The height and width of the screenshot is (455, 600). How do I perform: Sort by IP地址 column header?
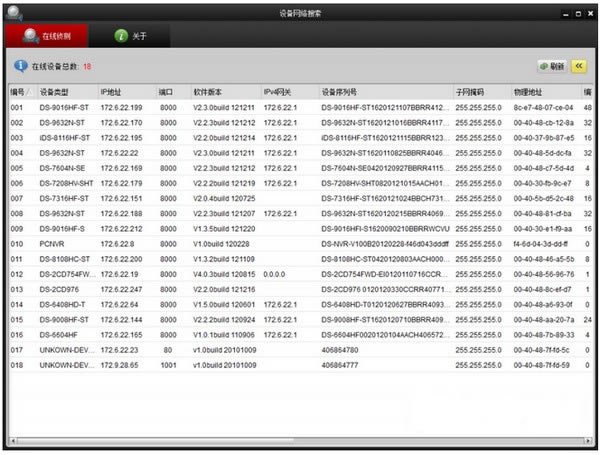(x=127, y=92)
